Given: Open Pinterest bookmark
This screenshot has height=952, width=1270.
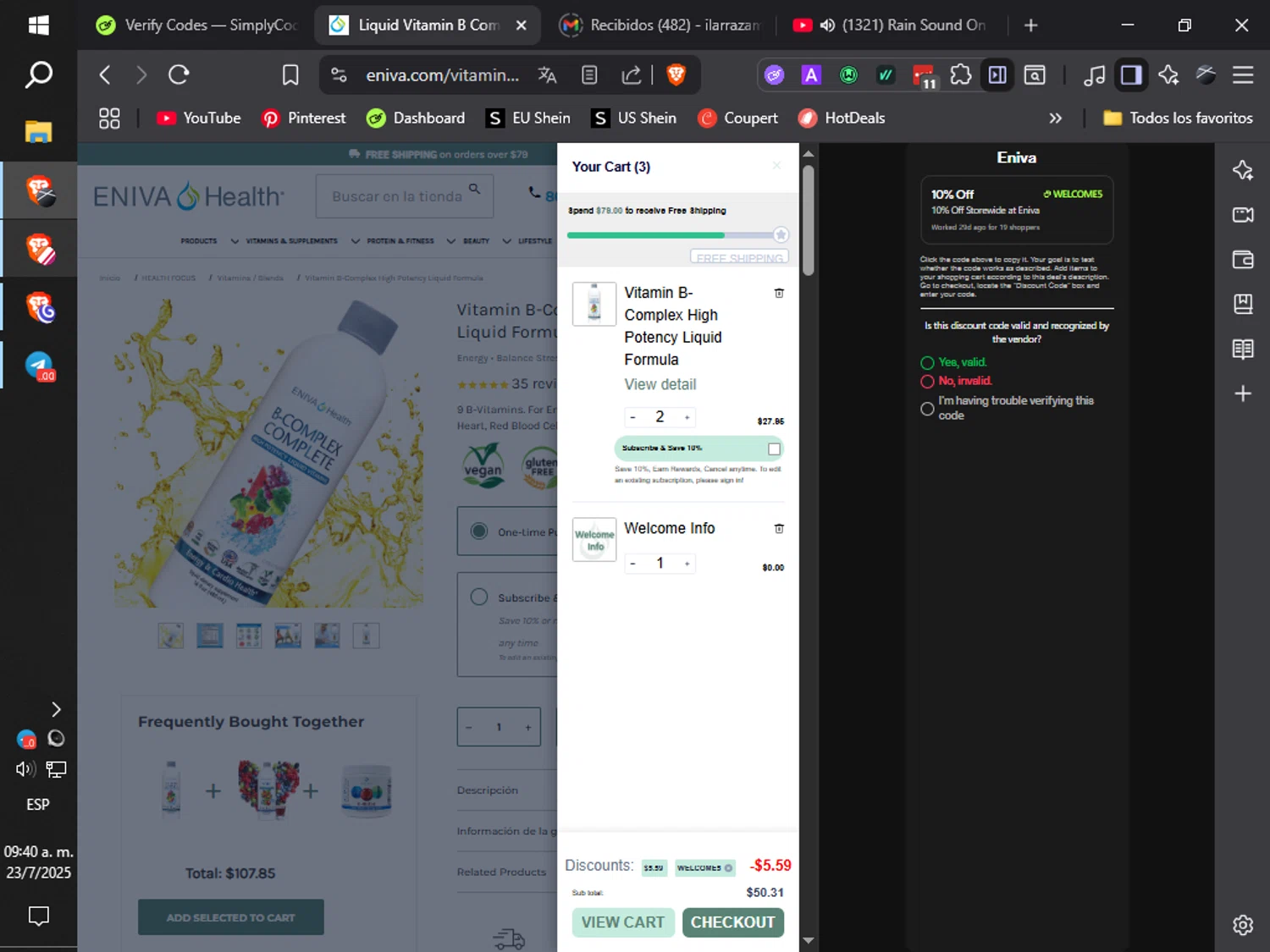Looking at the screenshot, I should coord(304,118).
